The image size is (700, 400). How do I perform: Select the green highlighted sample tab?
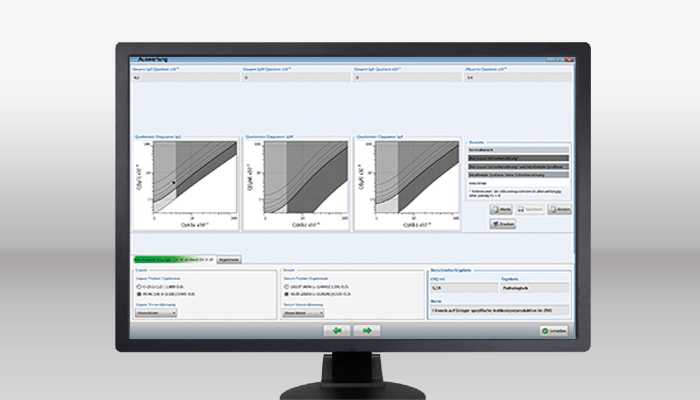click(173, 258)
